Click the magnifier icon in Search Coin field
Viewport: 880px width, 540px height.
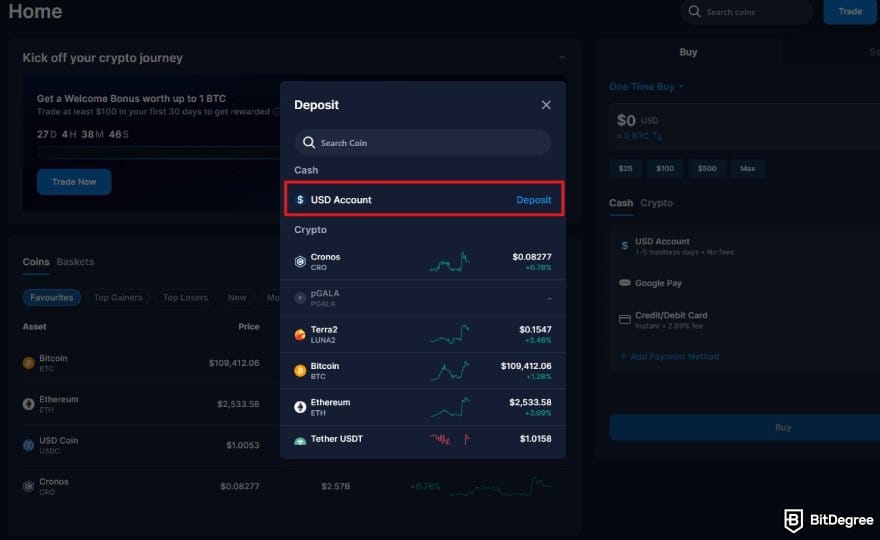309,143
